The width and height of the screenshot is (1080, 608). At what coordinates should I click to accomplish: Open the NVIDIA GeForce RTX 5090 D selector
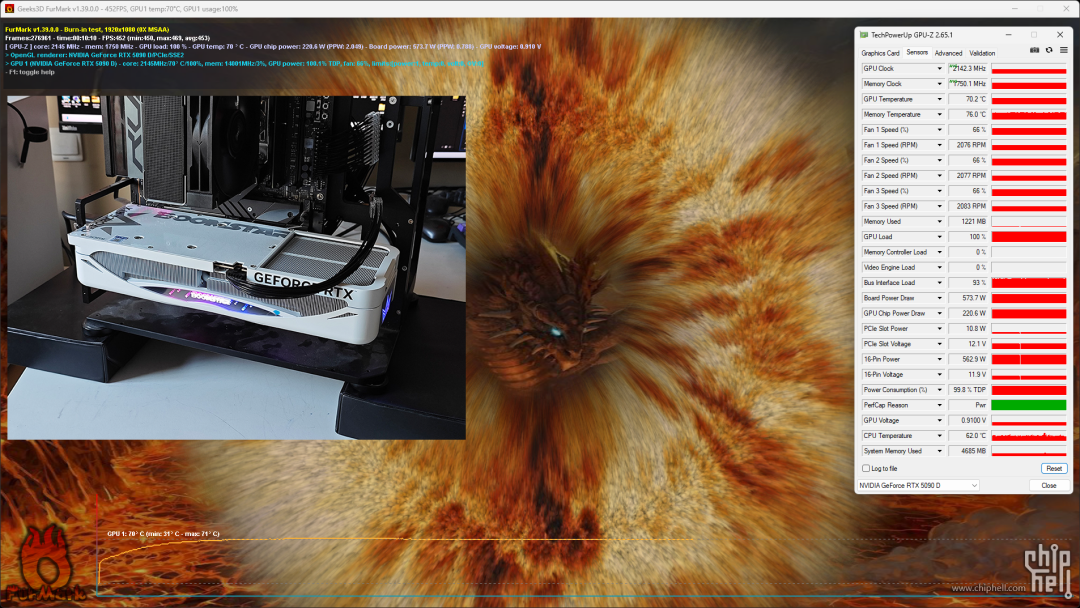(918, 485)
